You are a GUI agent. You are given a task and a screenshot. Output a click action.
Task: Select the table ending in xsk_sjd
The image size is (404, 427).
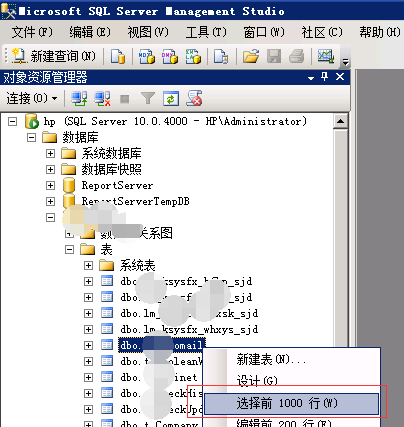(x=189, y=313)
